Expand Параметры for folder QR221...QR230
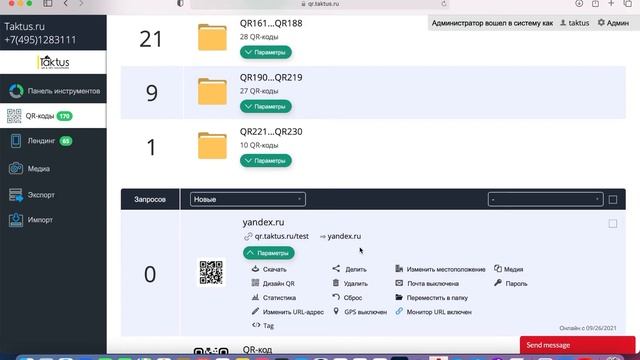 coord(266,161)
